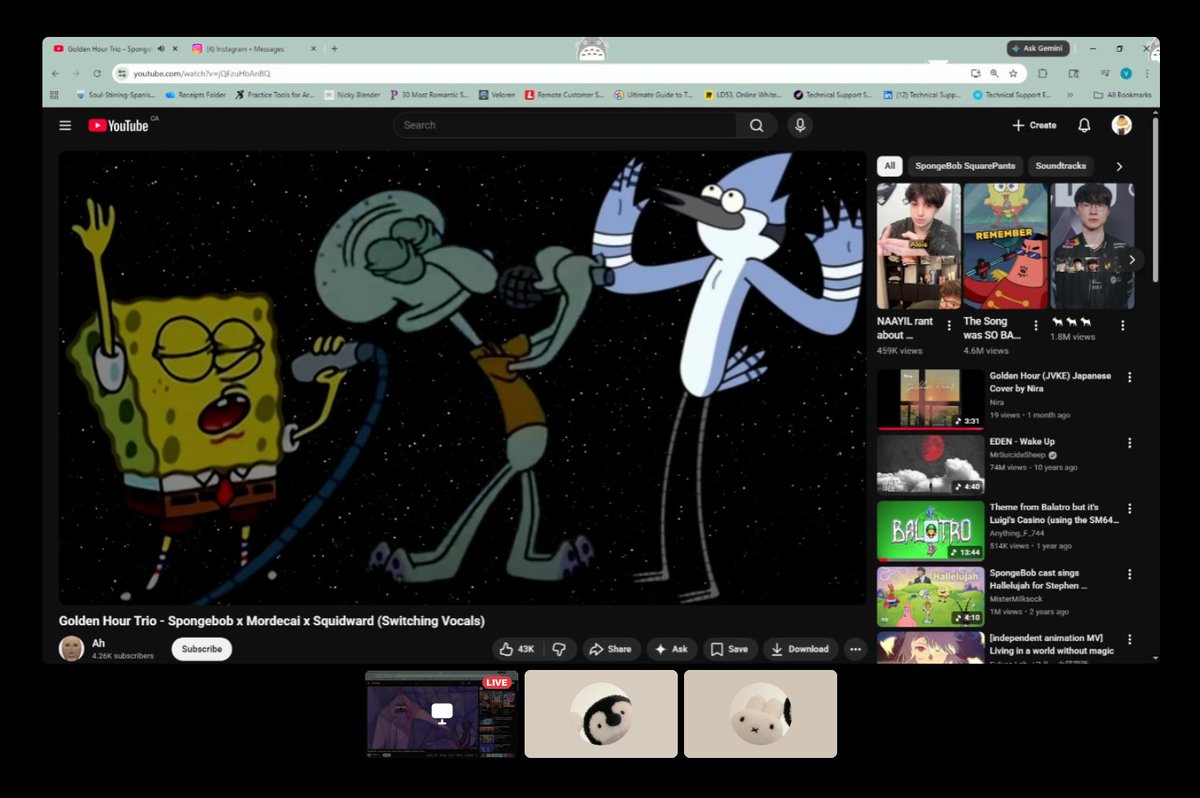This screenshot has height=798, width=1200.
Task: Click the video player frame
Action: (x=462, y=378)
